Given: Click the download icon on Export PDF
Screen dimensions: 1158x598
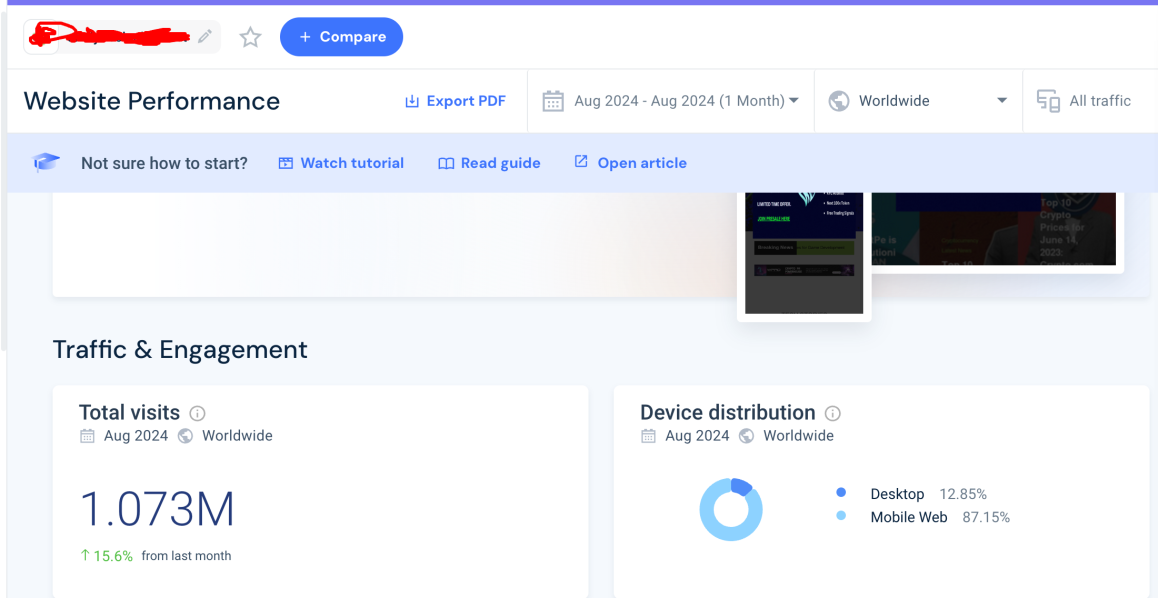Looking at the screenshot, I should click(412, 101).
